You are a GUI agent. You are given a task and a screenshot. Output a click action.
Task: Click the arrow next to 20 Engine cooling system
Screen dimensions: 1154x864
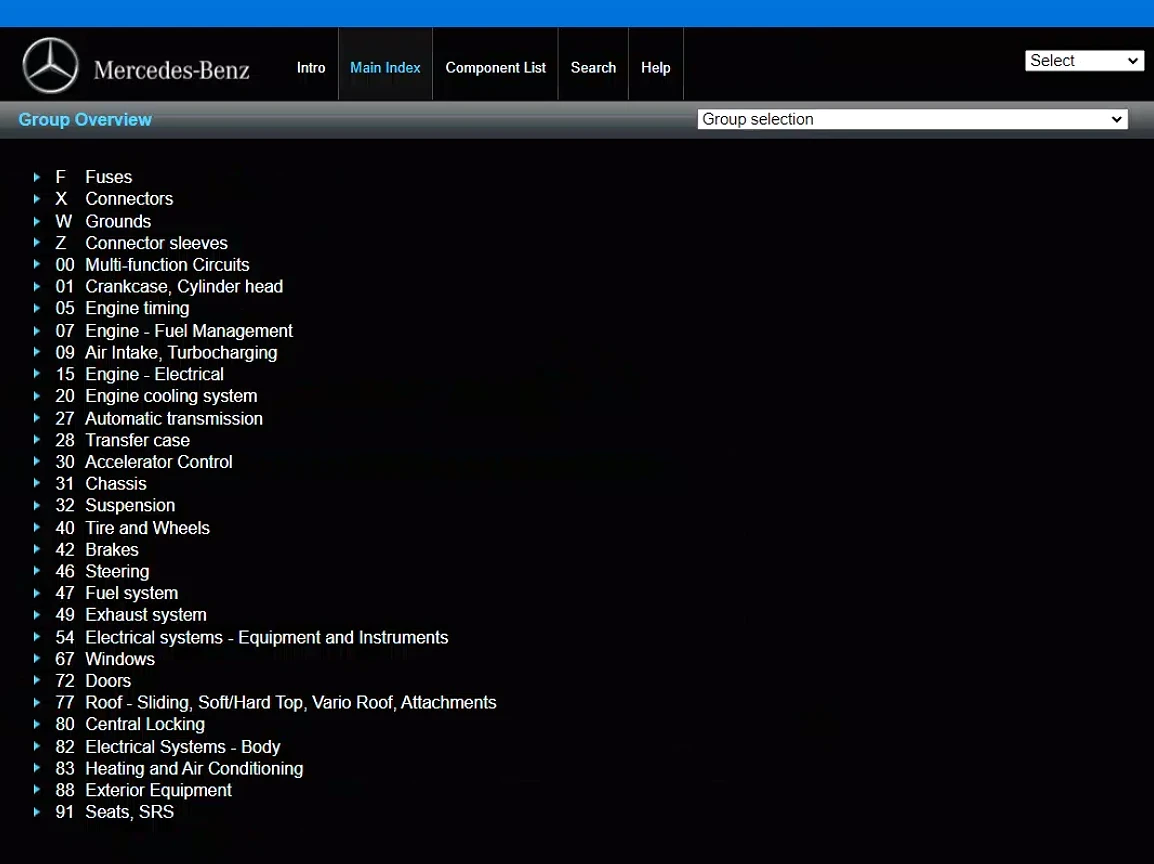[x=37, y=396]
